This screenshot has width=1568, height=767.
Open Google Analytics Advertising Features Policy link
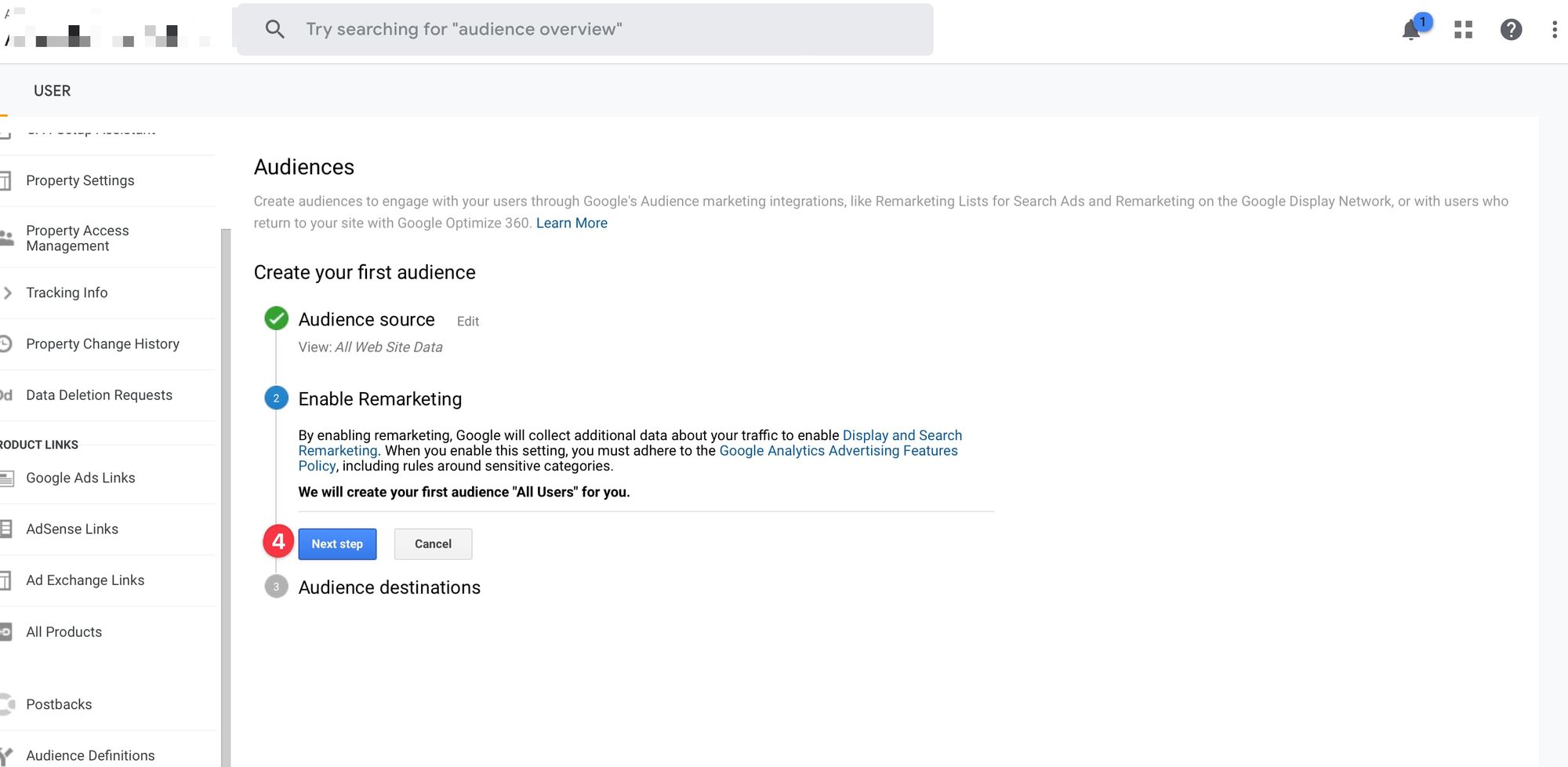(838, 451)
